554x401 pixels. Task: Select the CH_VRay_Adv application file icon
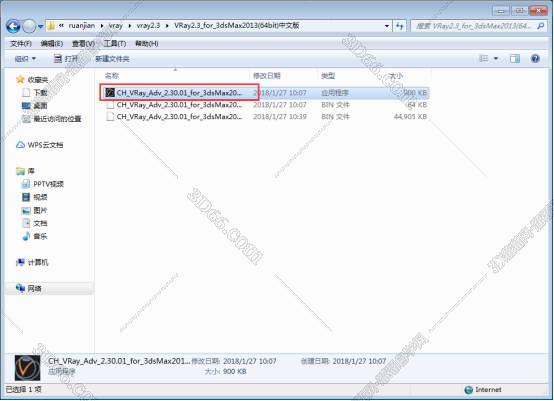[110, 93]
